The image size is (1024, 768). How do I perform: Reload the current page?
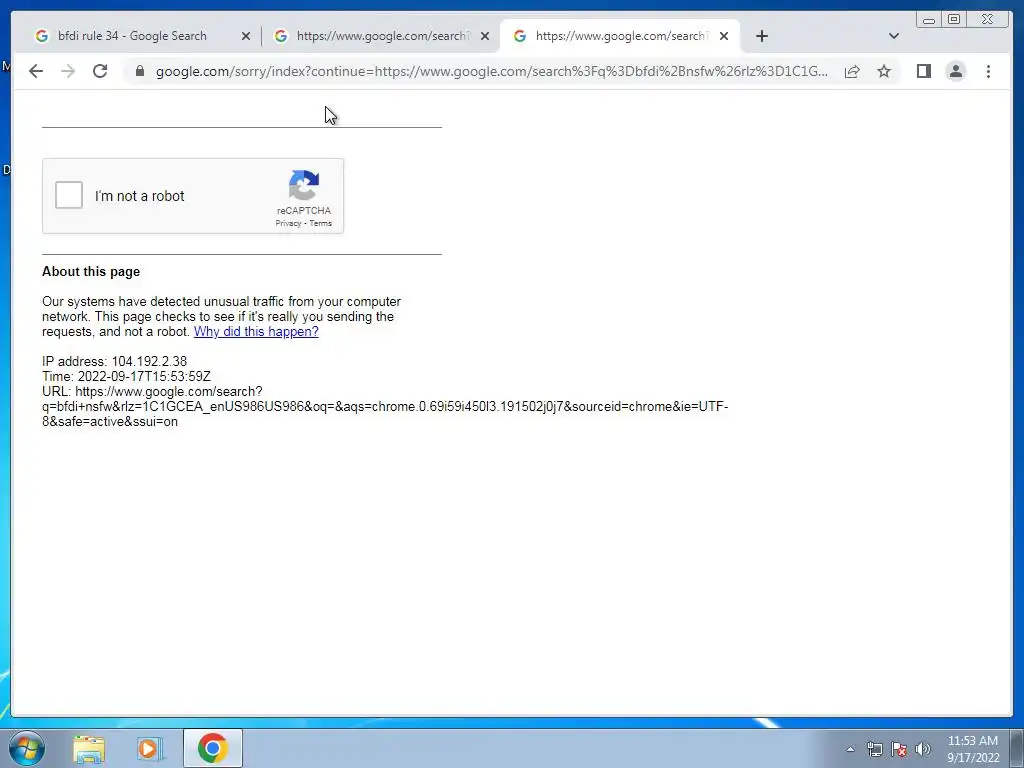point(100,71)
